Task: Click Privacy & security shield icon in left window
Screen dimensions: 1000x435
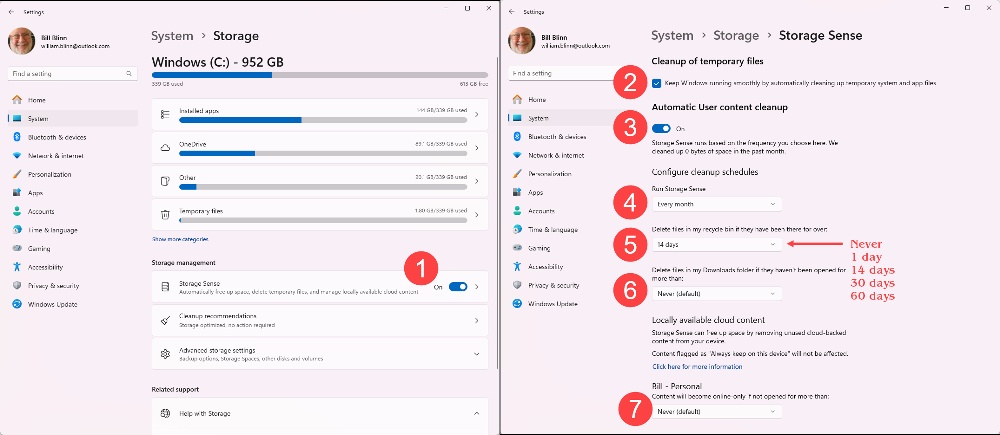Action: click(x=17, y=286)
